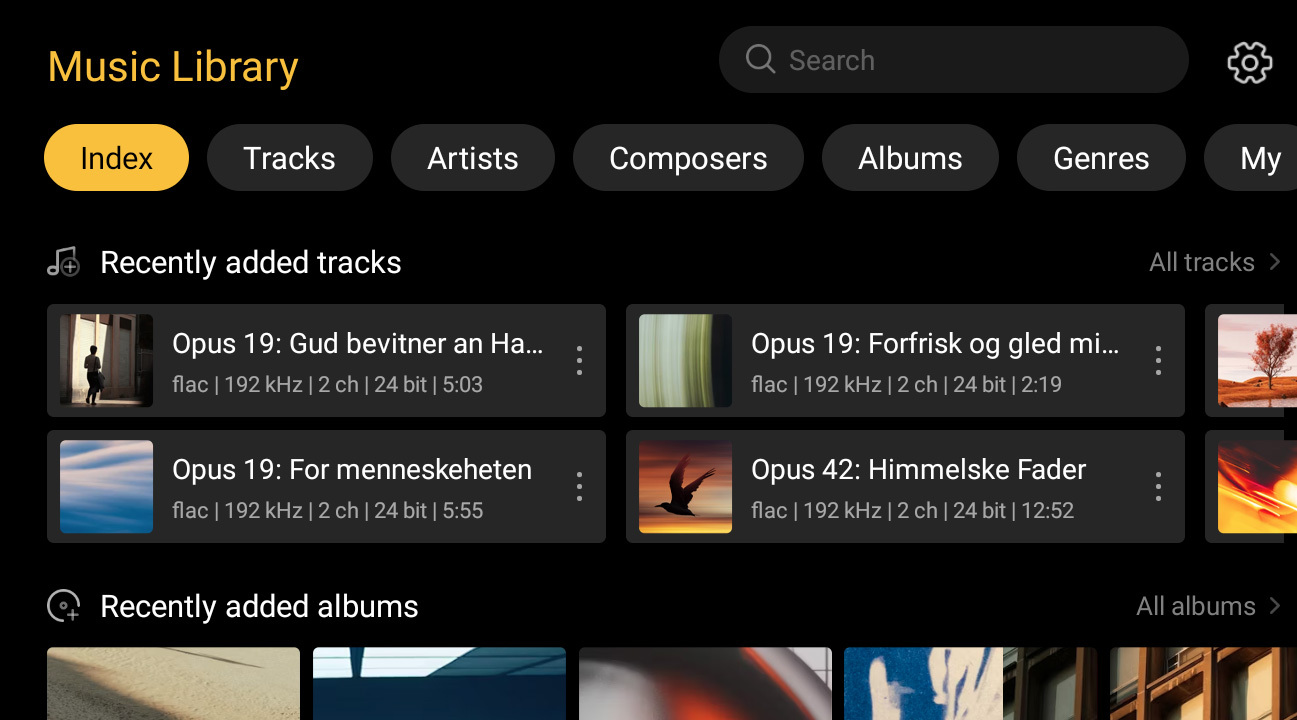Image resolution: width=1297 pixels, height=720 pixels.
Task: Switch to the Tracks tab
Action: pos(289,158)
